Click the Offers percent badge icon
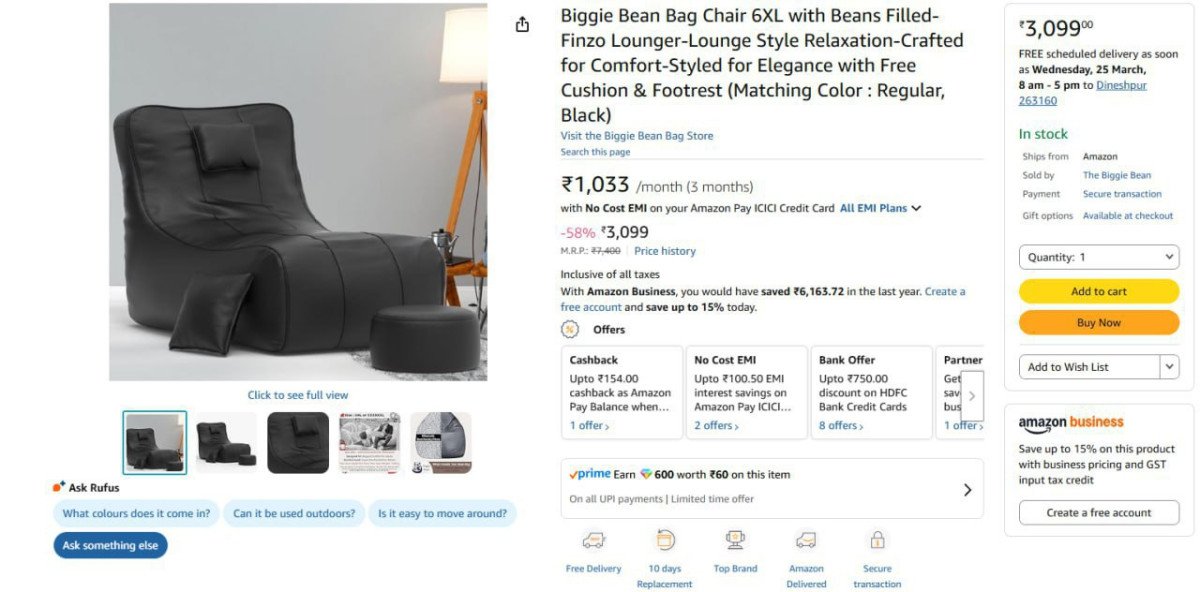Image resolution: width=1200 pixels, height=592 pixels. [570, 329]
